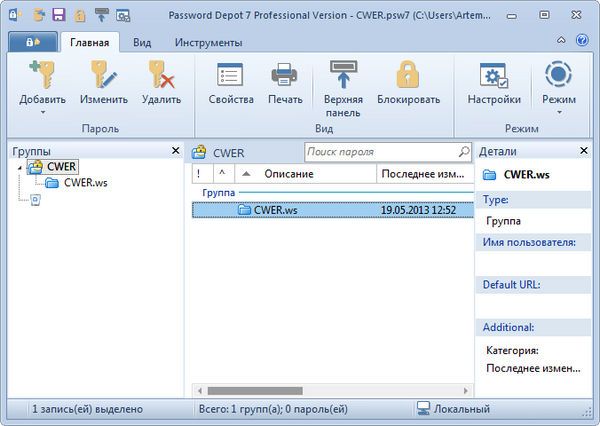
Task: Switch to the Вид tab
Action: pos(143,43)
